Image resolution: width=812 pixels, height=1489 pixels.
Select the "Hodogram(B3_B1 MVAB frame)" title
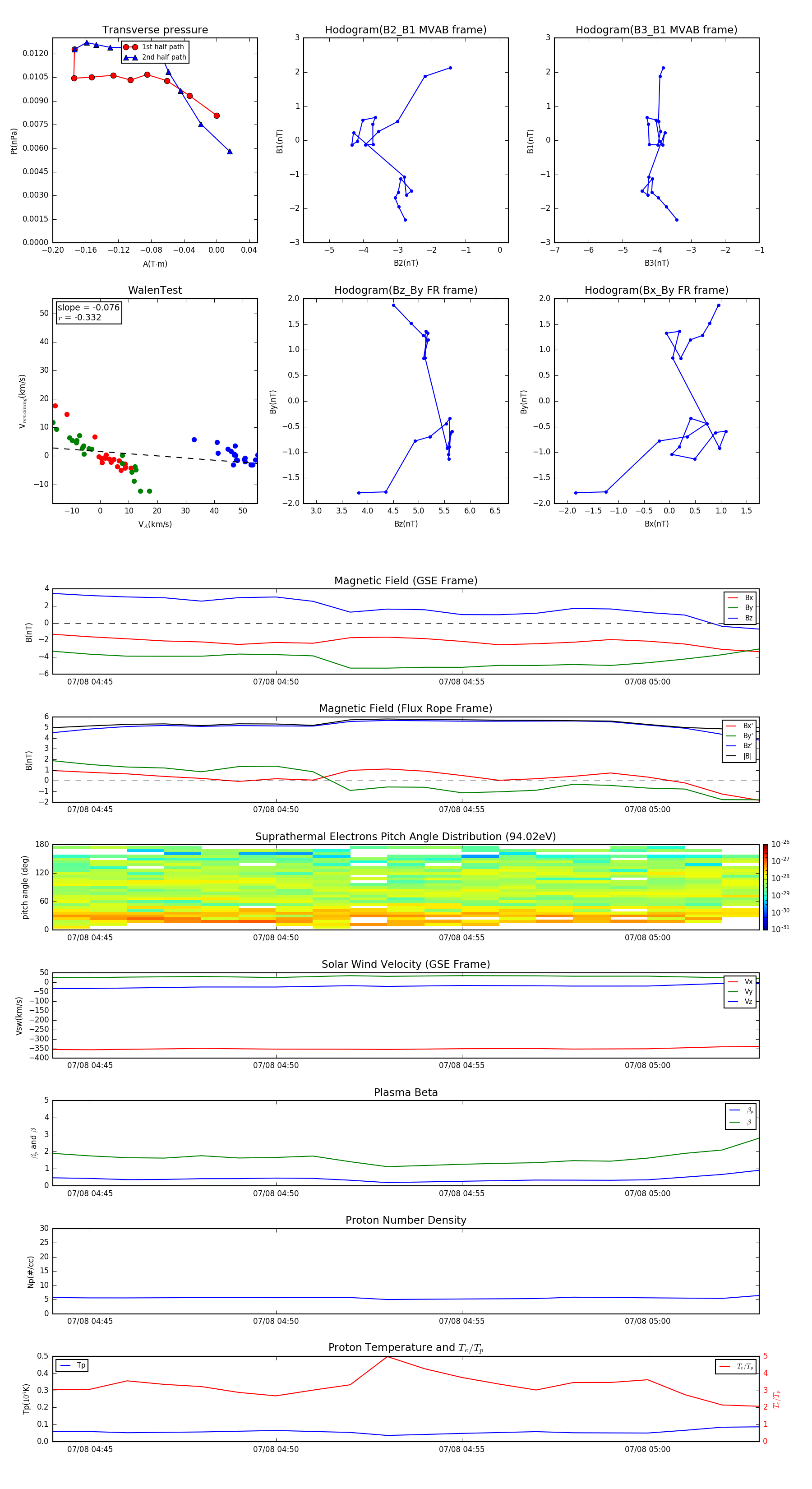click(x=656, y=29)
